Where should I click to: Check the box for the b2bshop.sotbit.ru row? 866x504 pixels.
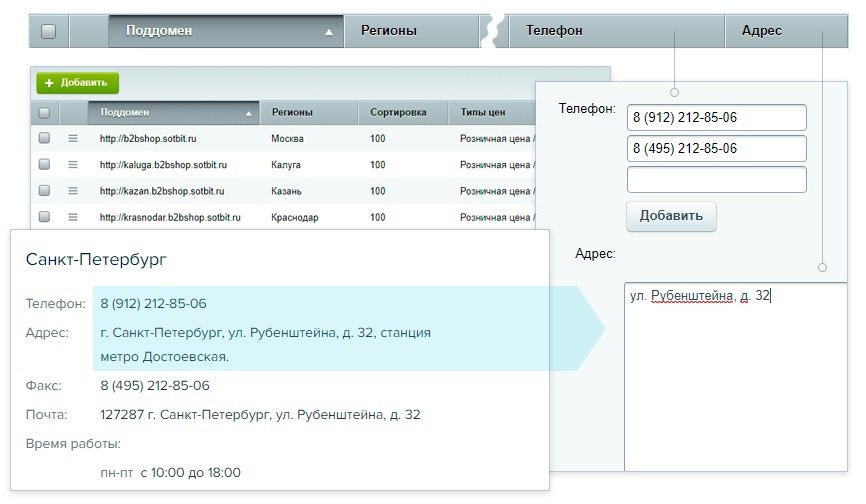(44, 138)
